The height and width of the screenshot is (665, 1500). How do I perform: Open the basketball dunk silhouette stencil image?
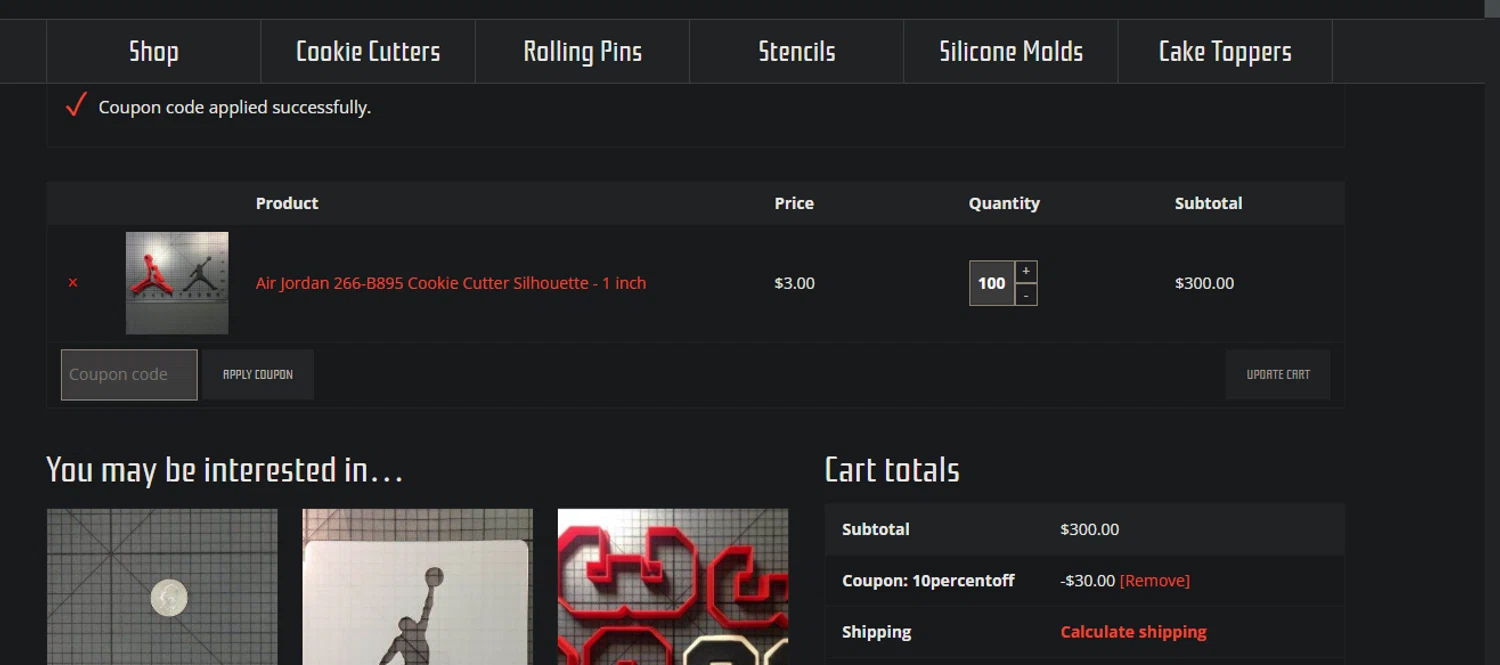(x=418, y=587)
